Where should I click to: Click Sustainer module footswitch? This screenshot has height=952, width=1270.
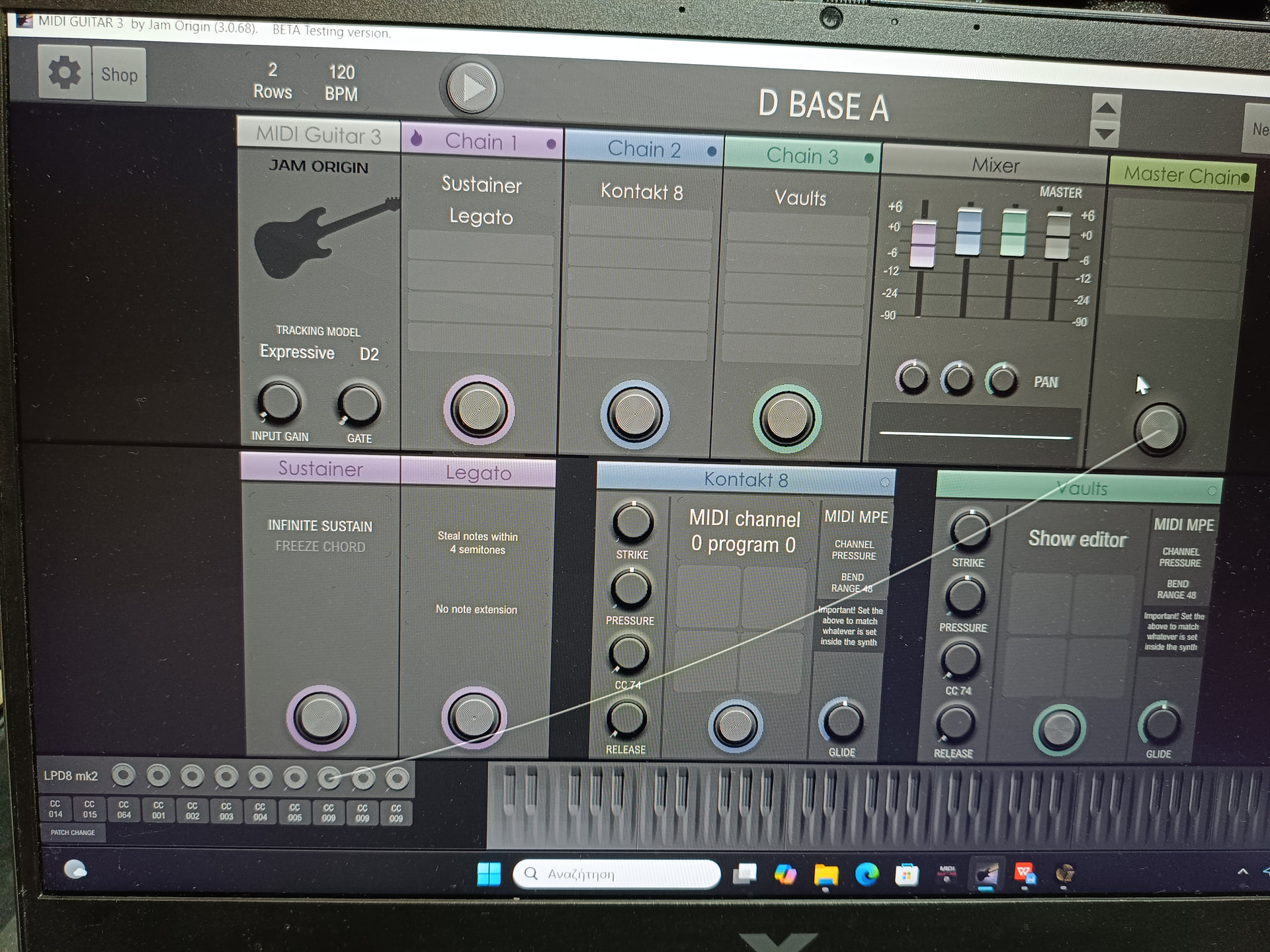click(321, 717)
